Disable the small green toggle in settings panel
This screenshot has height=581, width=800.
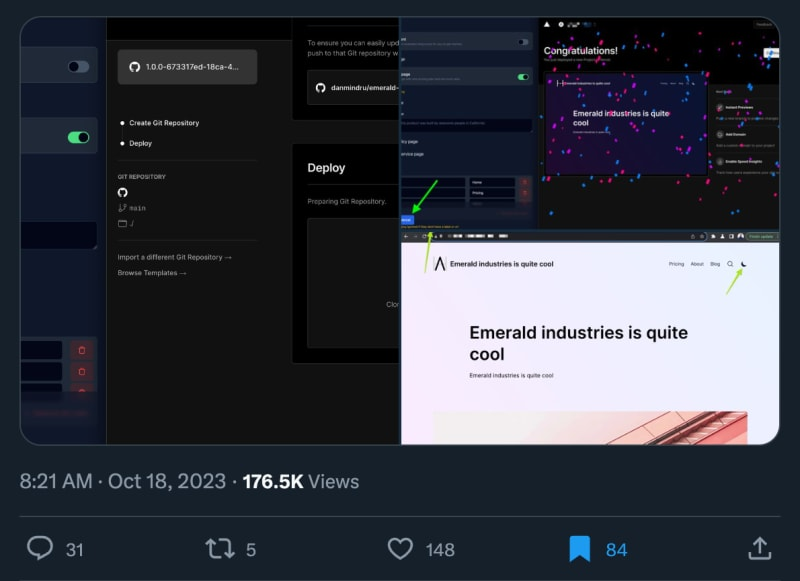click(x=523, y=77)
